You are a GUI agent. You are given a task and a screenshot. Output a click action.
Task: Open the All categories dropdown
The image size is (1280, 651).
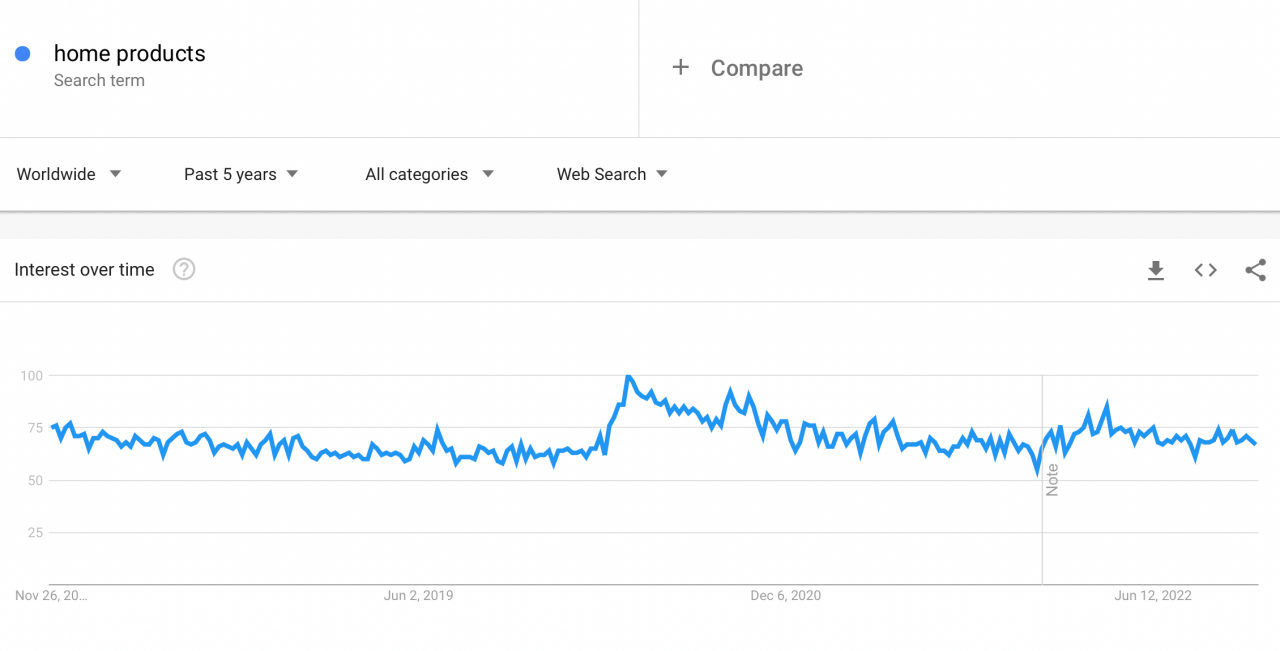(428, 174)
